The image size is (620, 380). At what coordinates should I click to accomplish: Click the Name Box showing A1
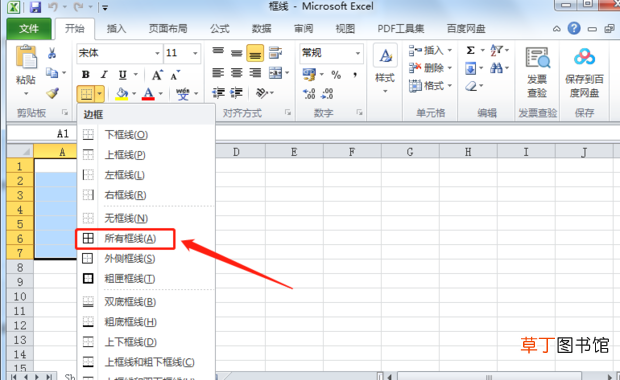click(42, 133)
